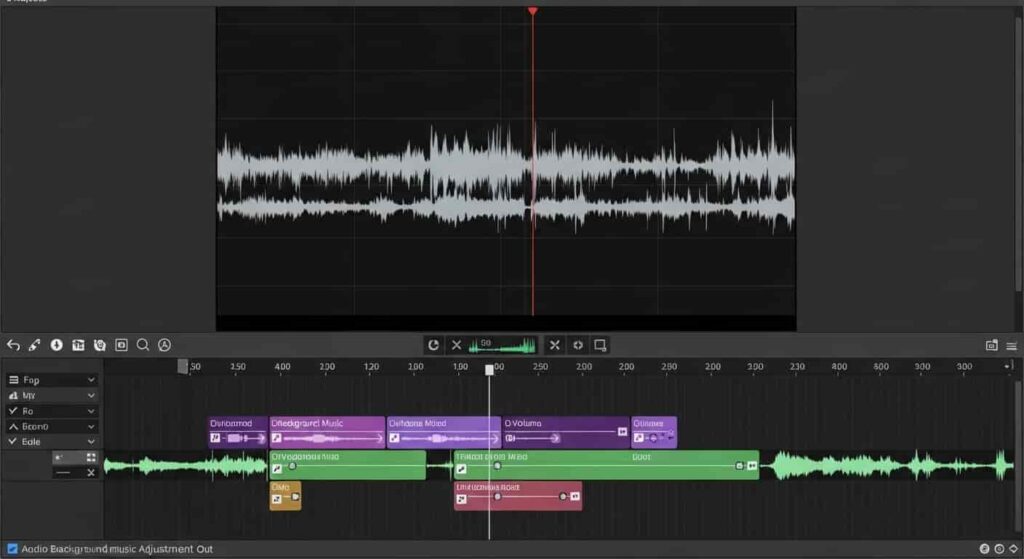Collapse the 'Bcono' track using its up caret

pyautogui.click(x=13, y=426)
